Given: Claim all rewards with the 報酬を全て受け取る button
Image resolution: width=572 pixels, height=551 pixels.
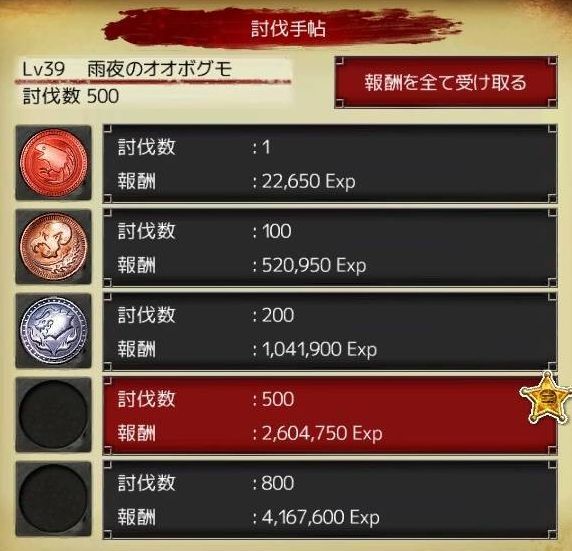Looking at the screenshot, I should 446,82.
